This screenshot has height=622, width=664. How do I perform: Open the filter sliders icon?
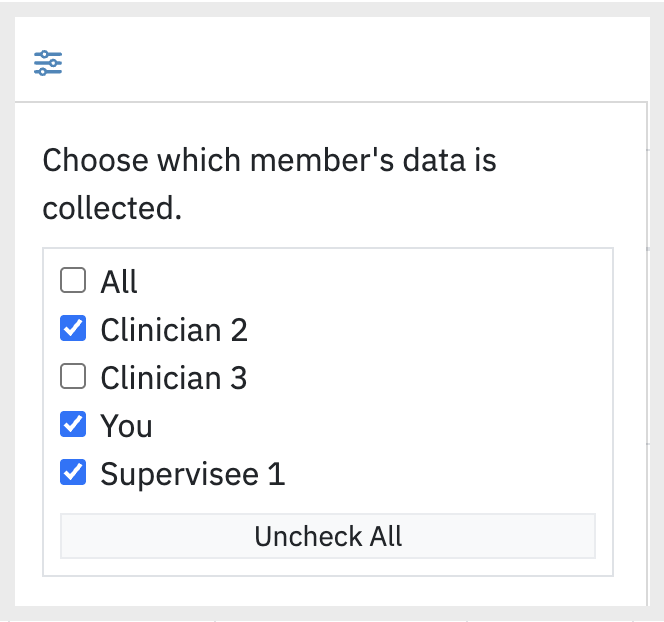[48, 63]
